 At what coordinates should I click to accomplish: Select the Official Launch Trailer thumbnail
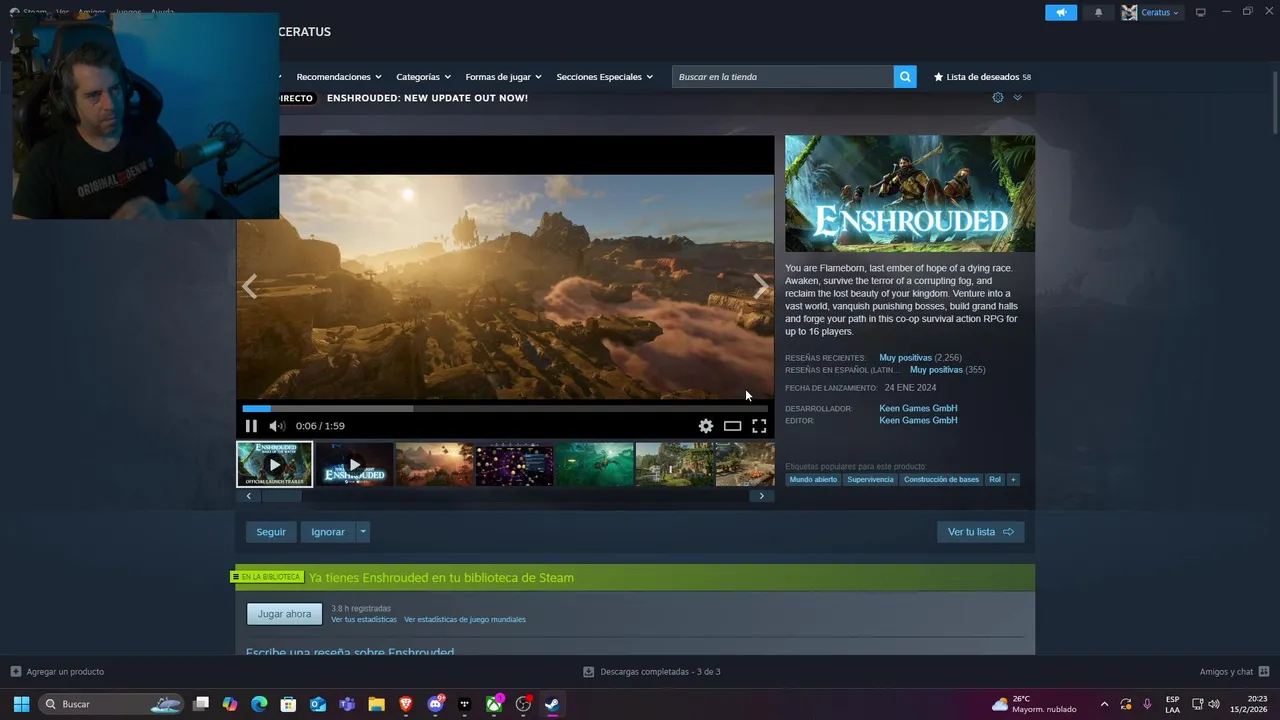274,465
